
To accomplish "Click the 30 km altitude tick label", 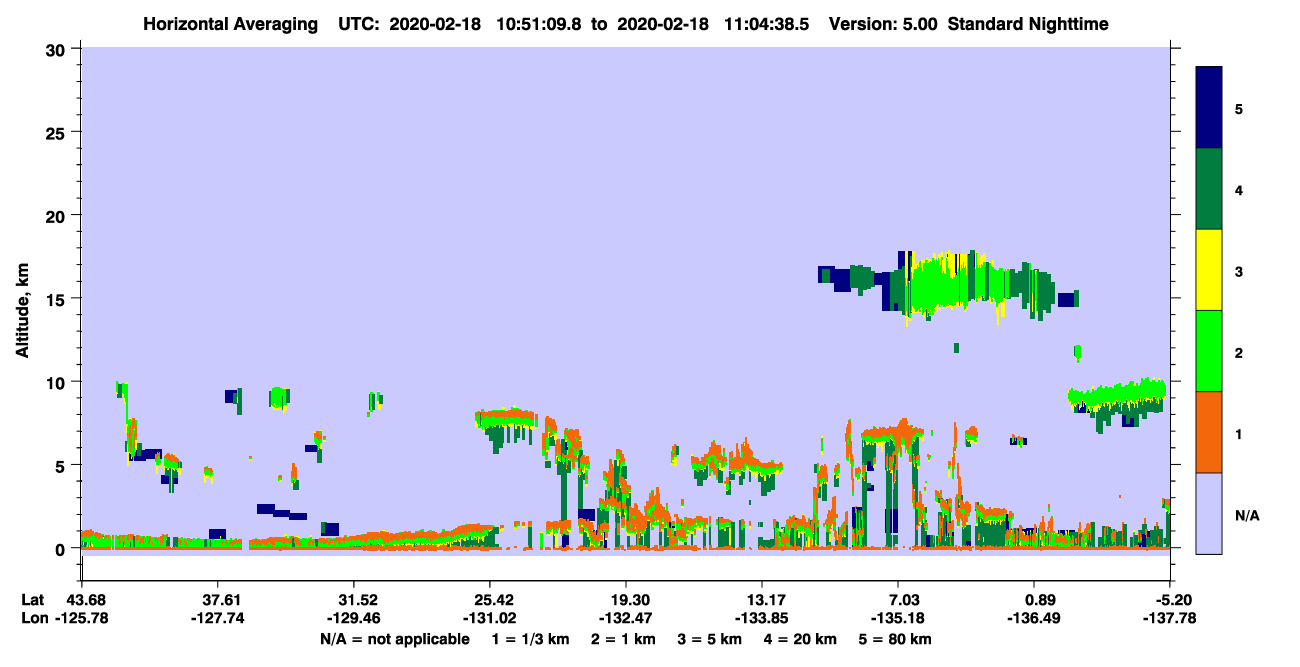I will coord(58,50).
